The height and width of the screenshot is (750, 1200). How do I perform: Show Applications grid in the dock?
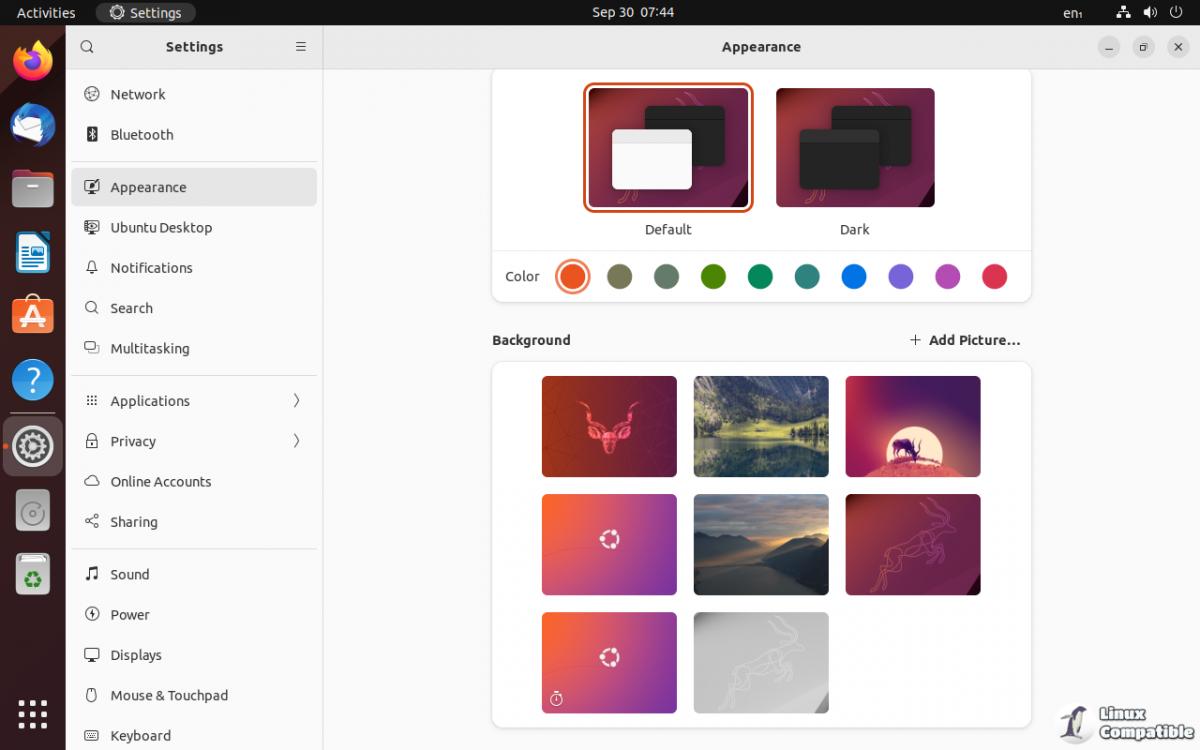pos(33,714)
